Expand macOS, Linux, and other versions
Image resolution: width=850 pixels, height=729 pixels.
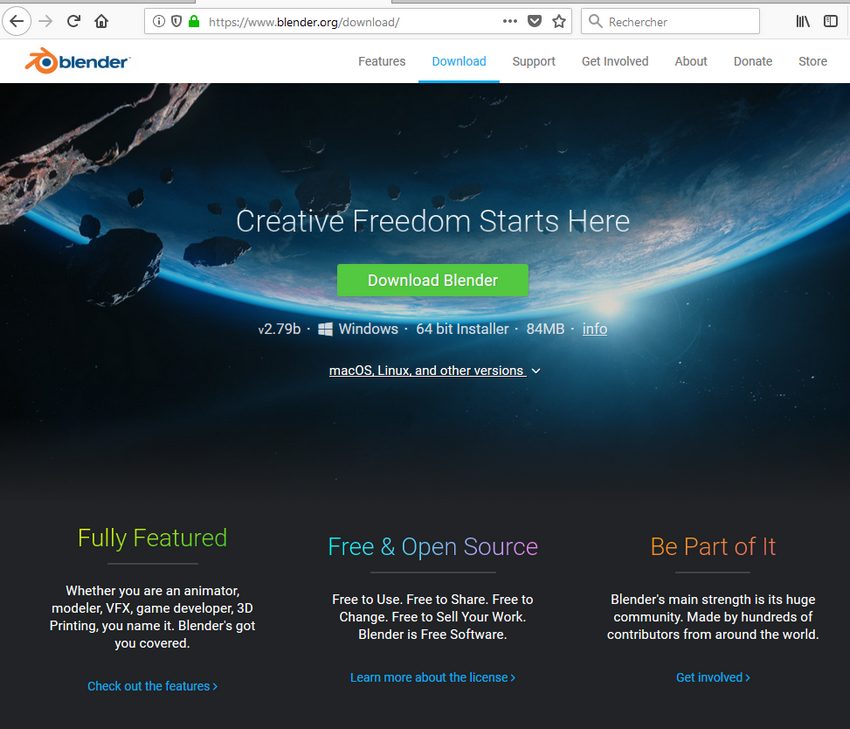tap(435, 371)
